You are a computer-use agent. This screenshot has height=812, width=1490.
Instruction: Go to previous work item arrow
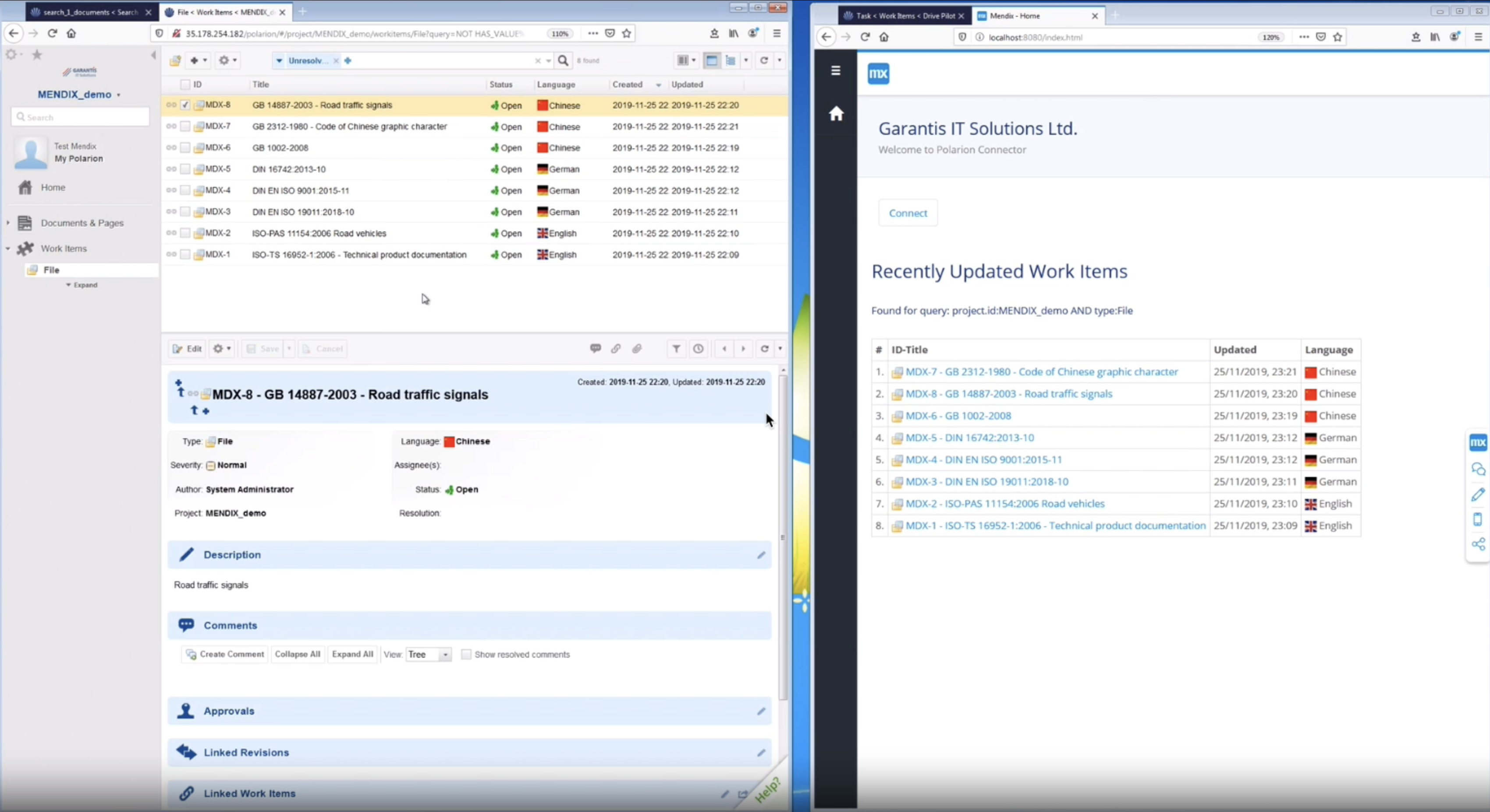tap(724, 349)
